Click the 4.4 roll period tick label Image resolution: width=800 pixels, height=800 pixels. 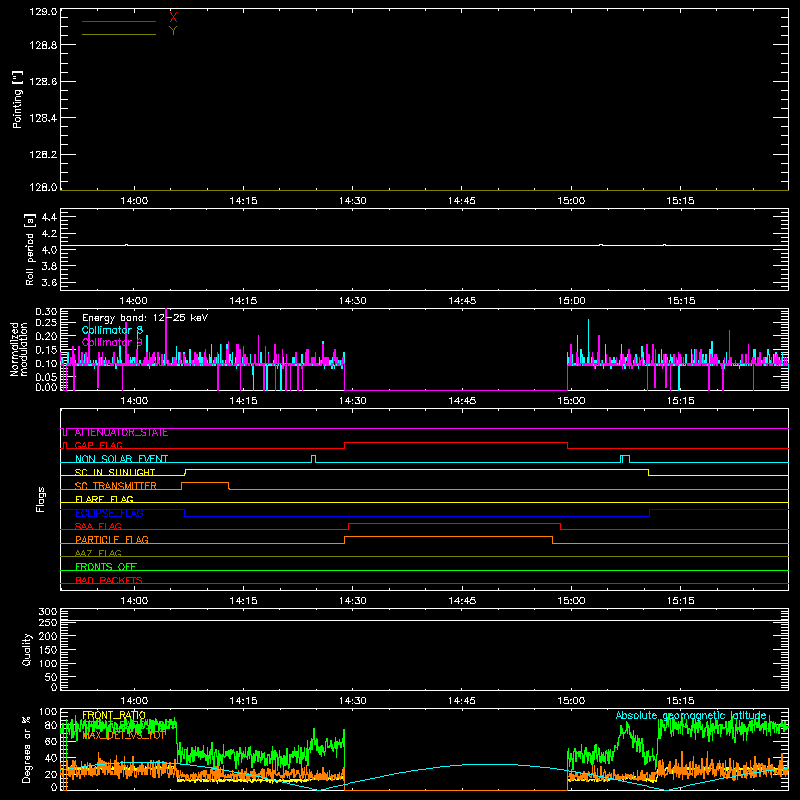click(x=49, y=217)
